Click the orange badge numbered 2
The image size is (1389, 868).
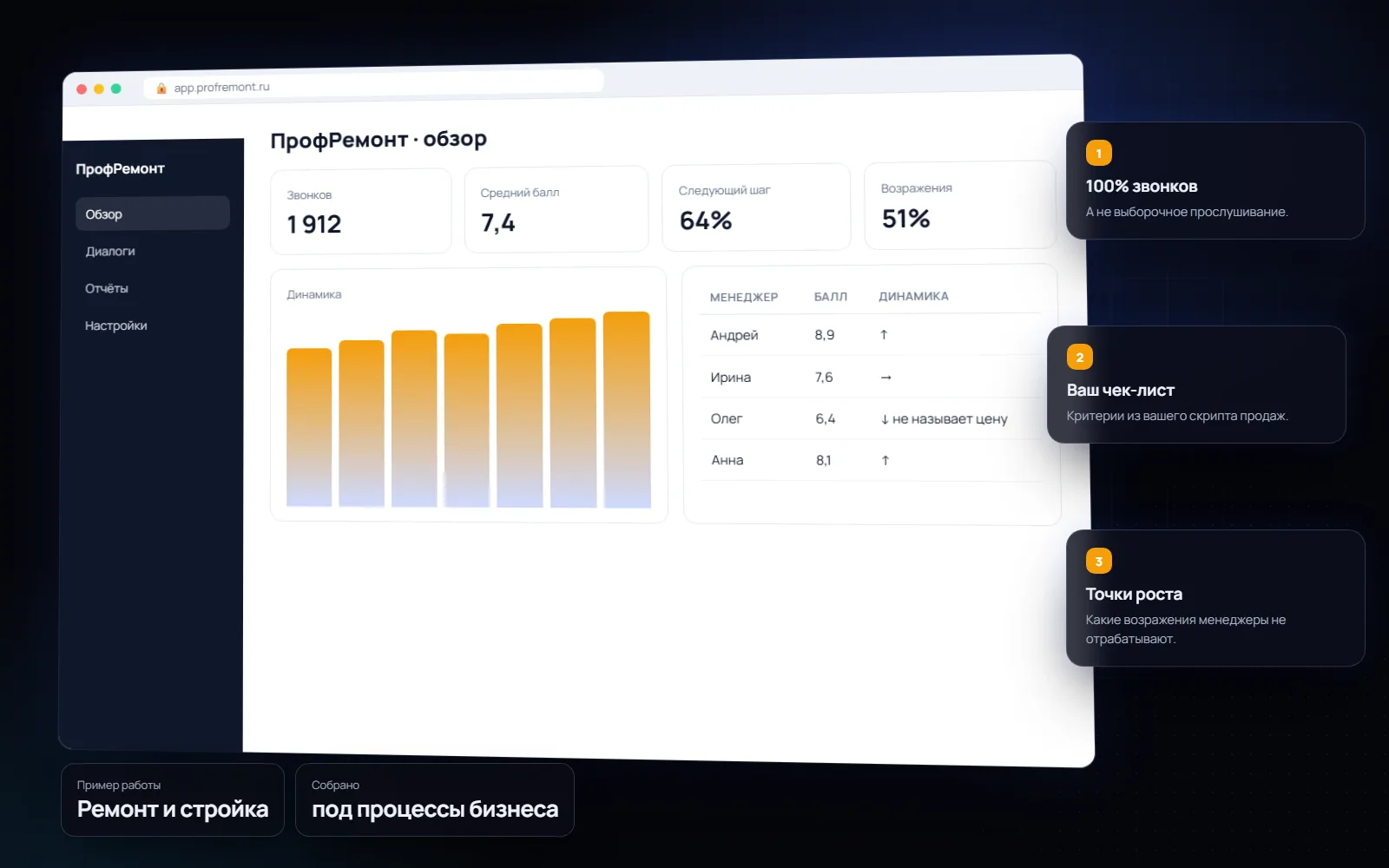(1080, 357)
